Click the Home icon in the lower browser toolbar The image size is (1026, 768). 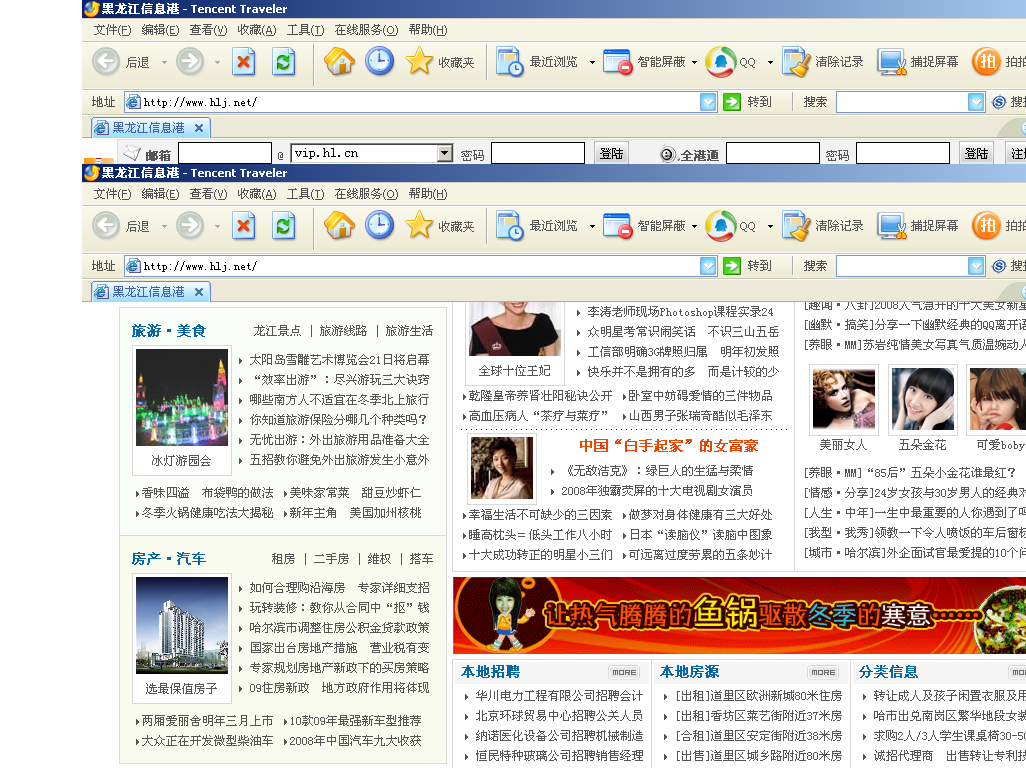340,226
